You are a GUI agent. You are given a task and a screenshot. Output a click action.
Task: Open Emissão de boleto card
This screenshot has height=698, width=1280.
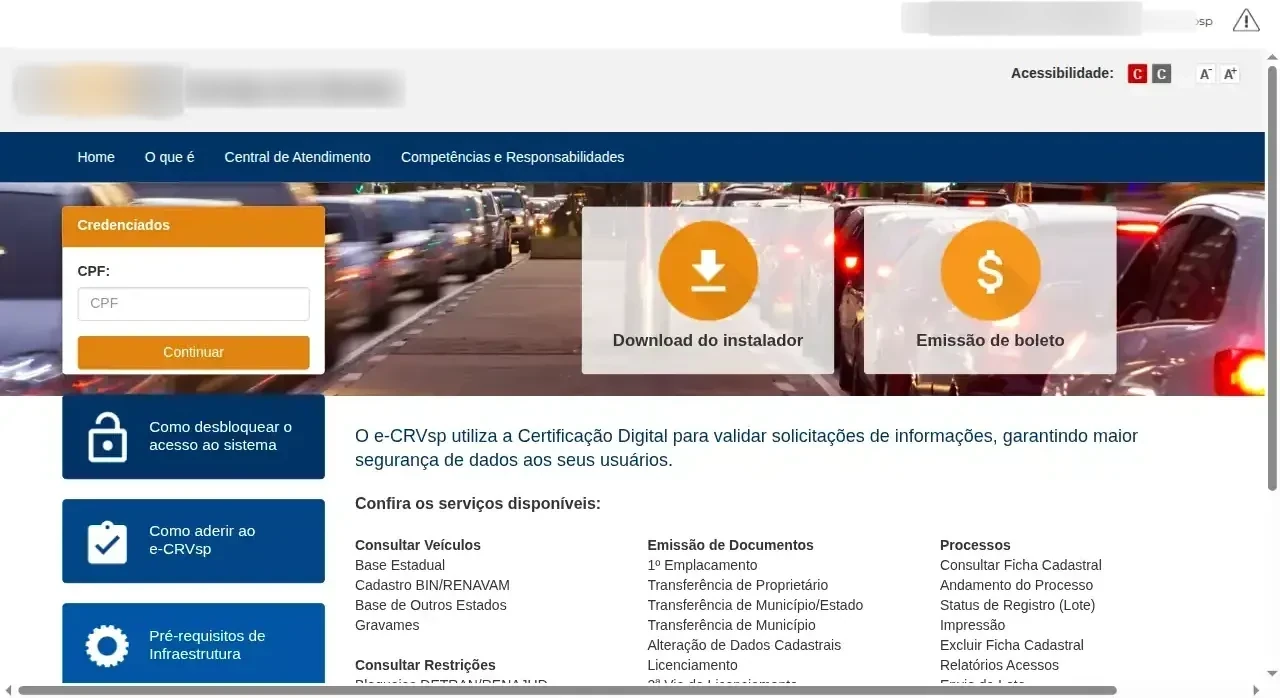[x=990, y=290]
